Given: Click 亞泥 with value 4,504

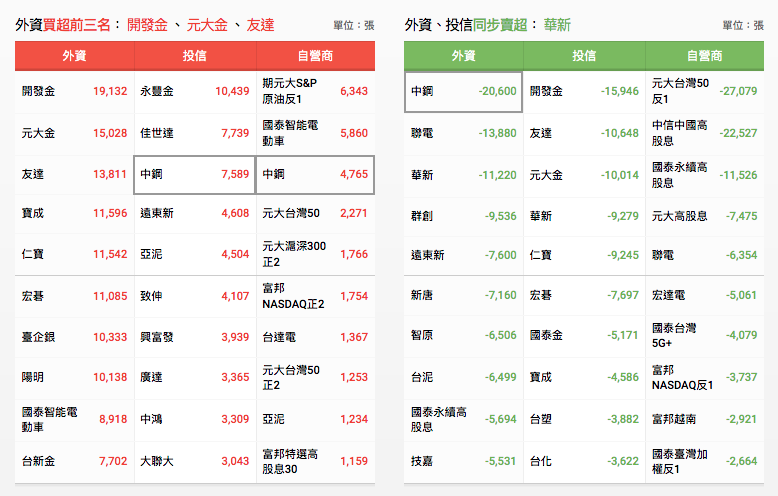Looking at the screenshot, I should click(151, 254).
